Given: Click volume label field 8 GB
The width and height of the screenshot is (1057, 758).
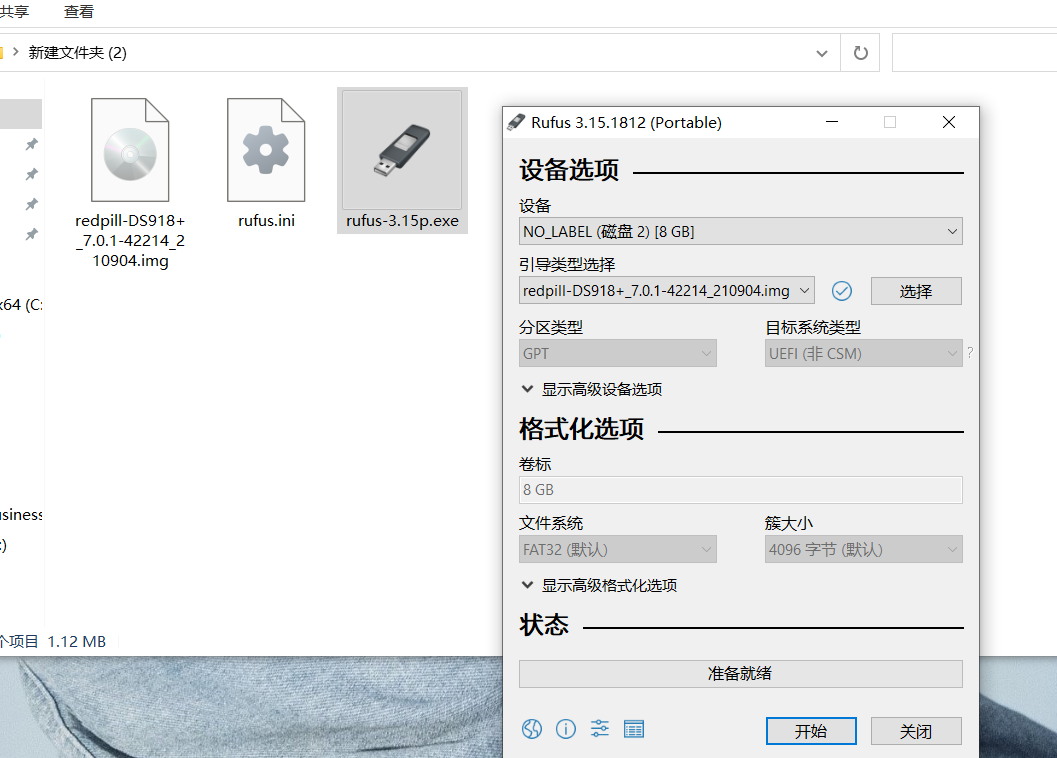Looking at the screenshot, I should 741,490.
